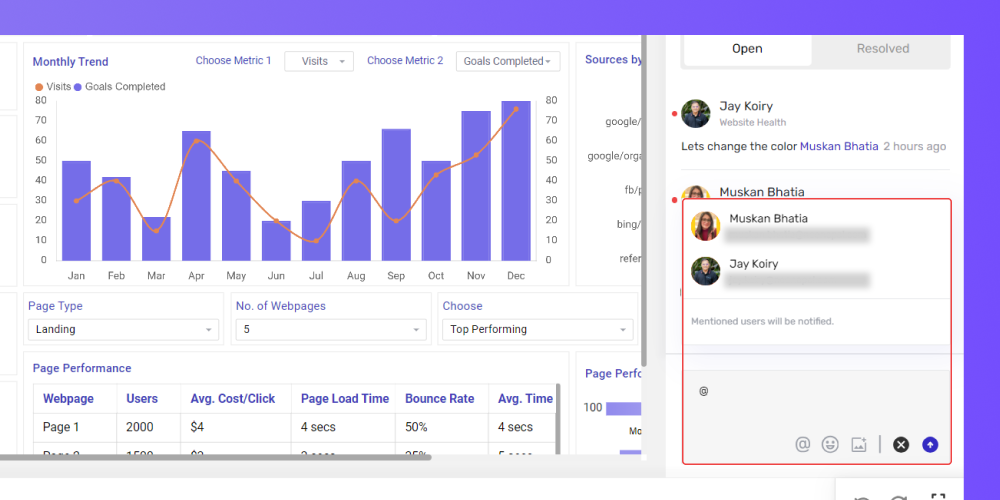The image size is (1000, 500).
Task: Open the Visits metric dropdown
Action: (319, 61)
